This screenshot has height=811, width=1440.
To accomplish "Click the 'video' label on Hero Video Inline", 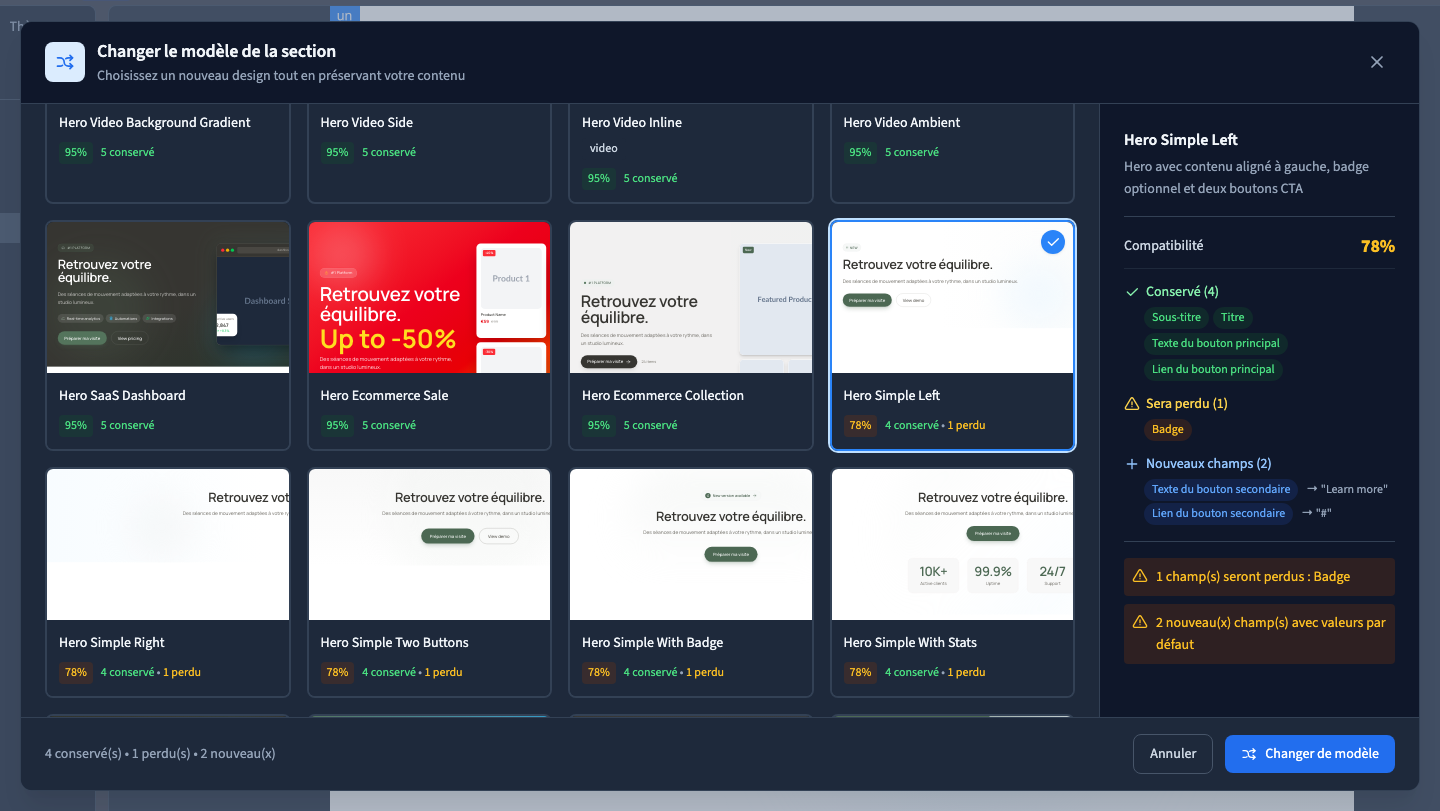I will point(604,149).
